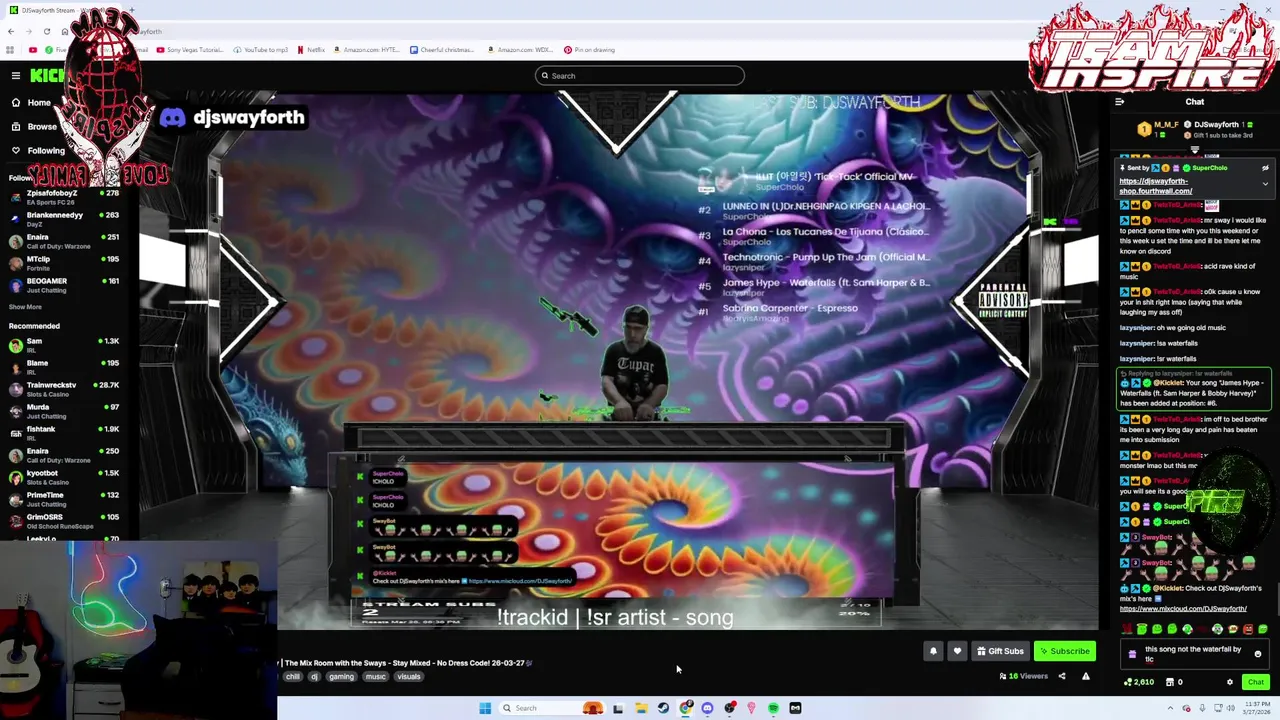The width and height of the screenshot is (1280, 720).
Task: Open the Kick hamburger sidebar menu
Action: coord(16,76)
